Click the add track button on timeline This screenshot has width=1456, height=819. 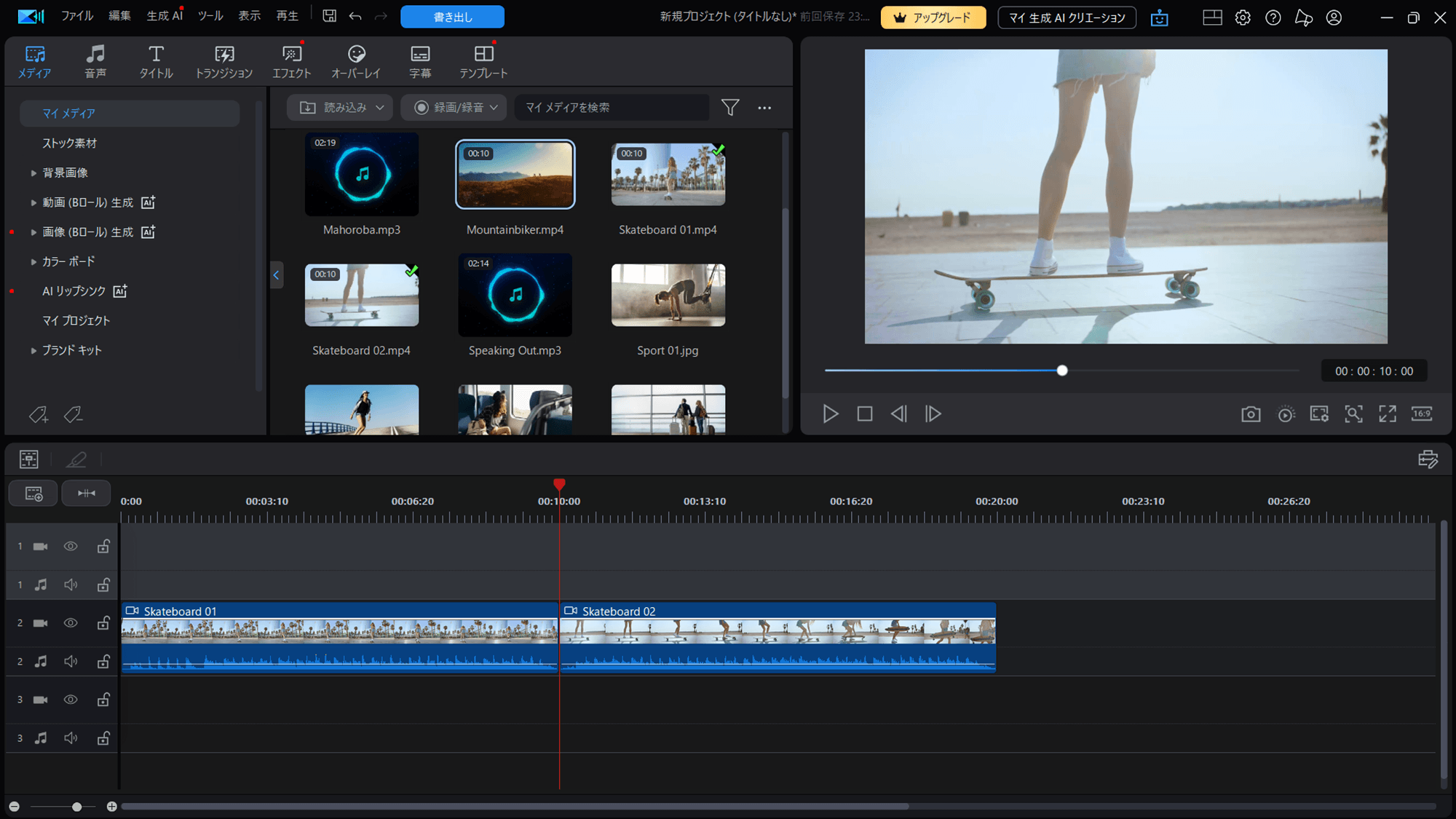pyautogui.click(x=33, y=494)
